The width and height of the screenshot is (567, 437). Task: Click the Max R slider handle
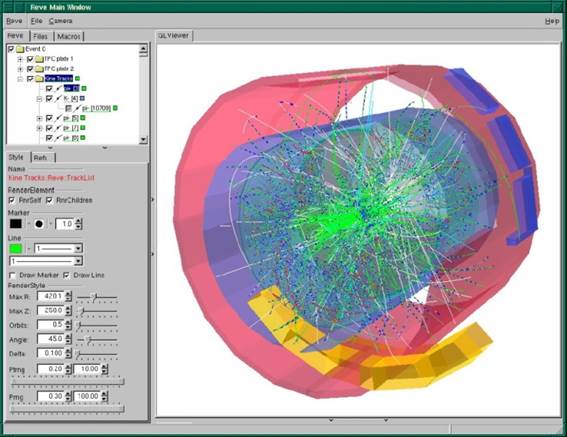[94, 297]
